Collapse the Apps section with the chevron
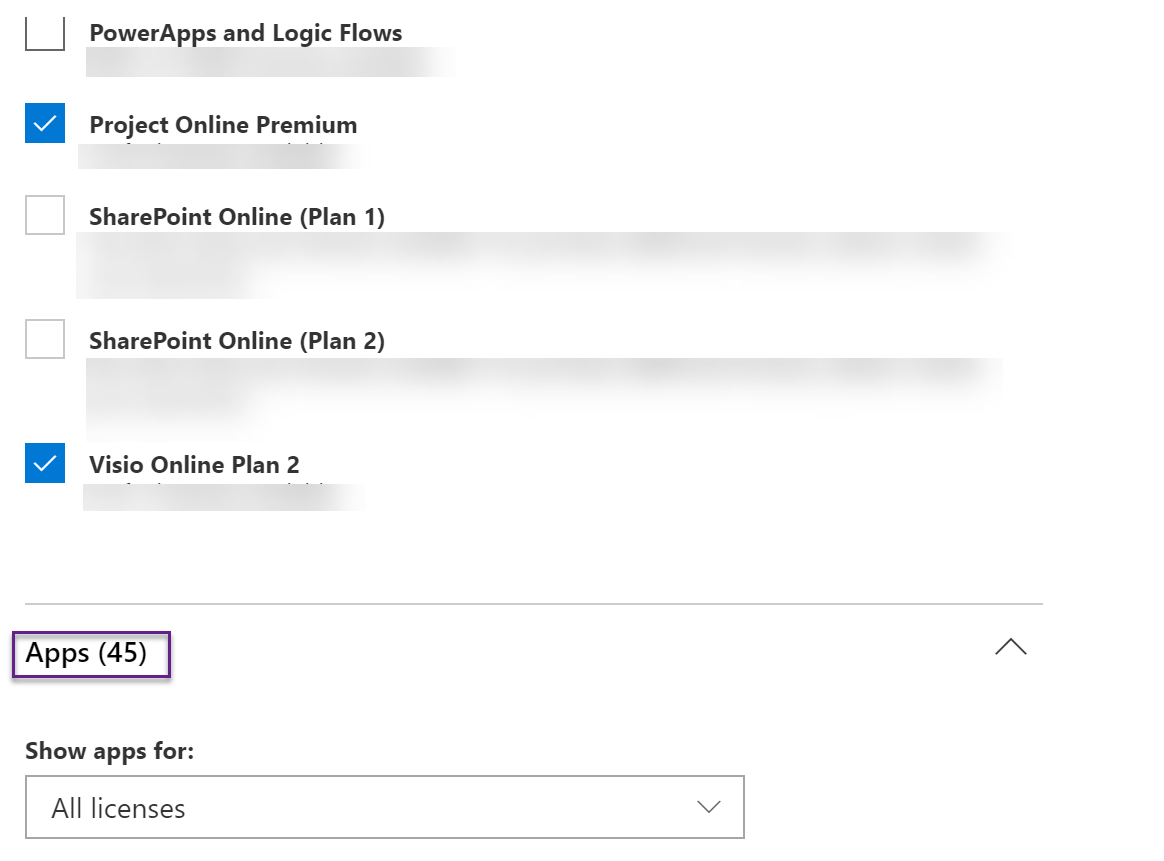This screenshot has width=1164, height=861. [1010, 647]
